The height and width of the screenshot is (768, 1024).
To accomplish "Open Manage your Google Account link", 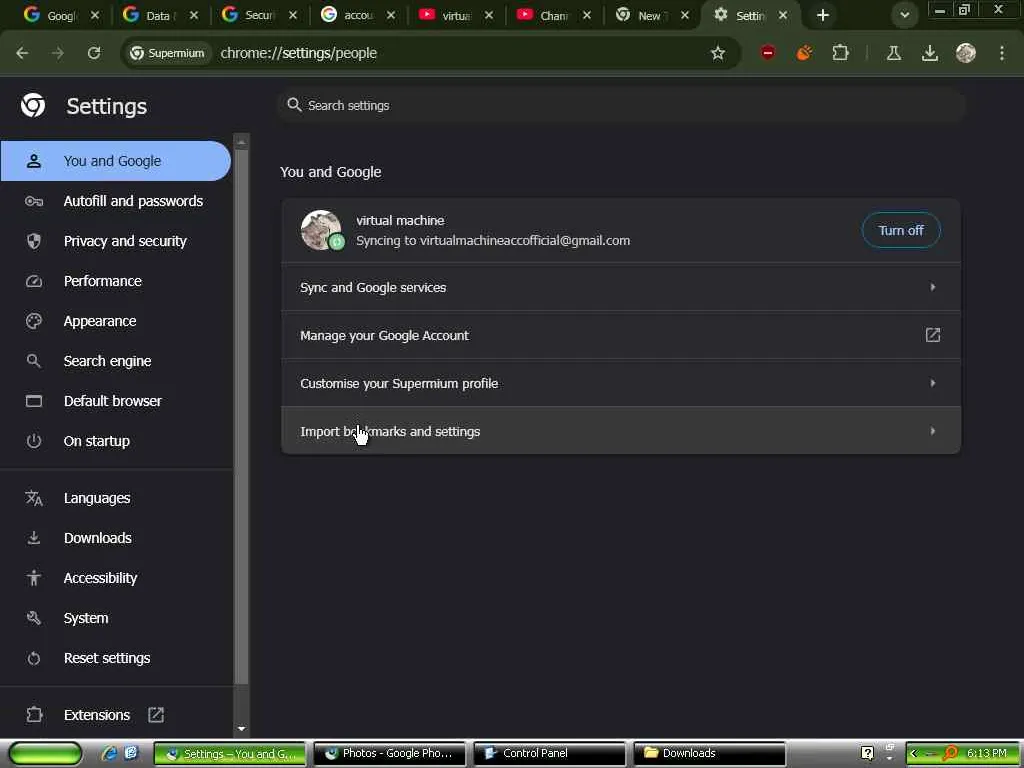I will (x=620, y=336).
